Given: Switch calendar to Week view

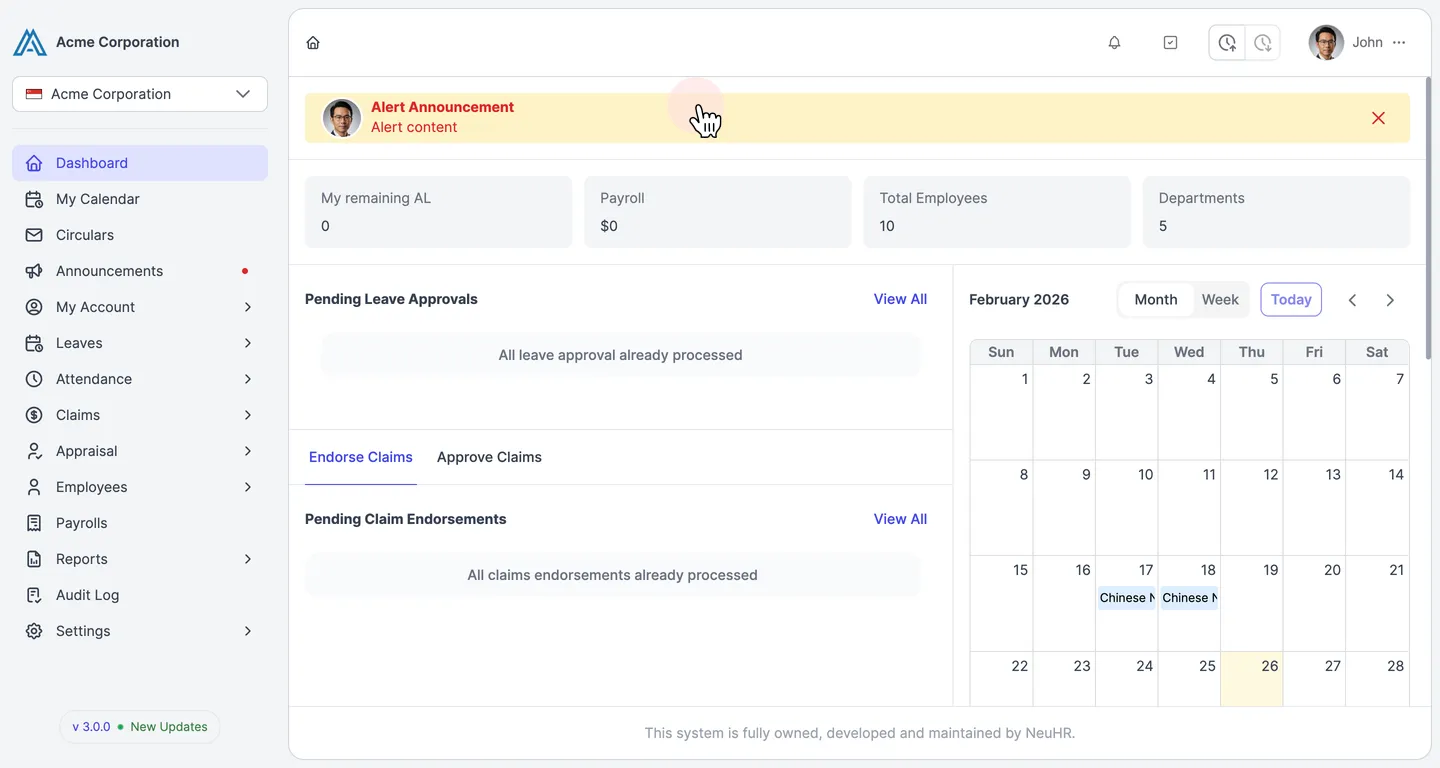Looking at the screenshot, I should 1220,299.
